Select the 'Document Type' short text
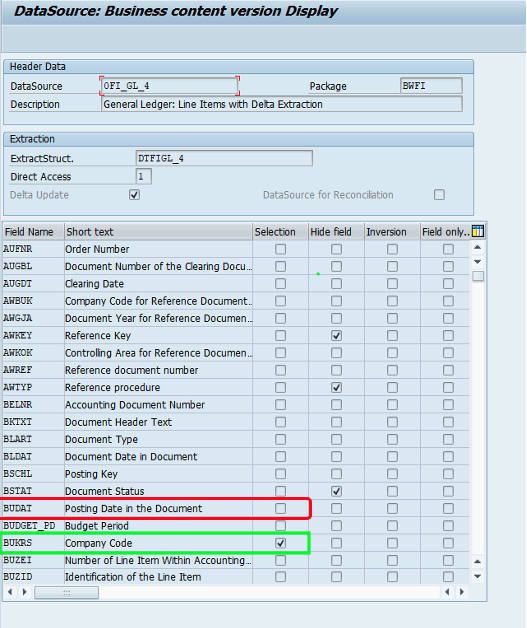Viewport: 527px width, 628px height. 101,439
